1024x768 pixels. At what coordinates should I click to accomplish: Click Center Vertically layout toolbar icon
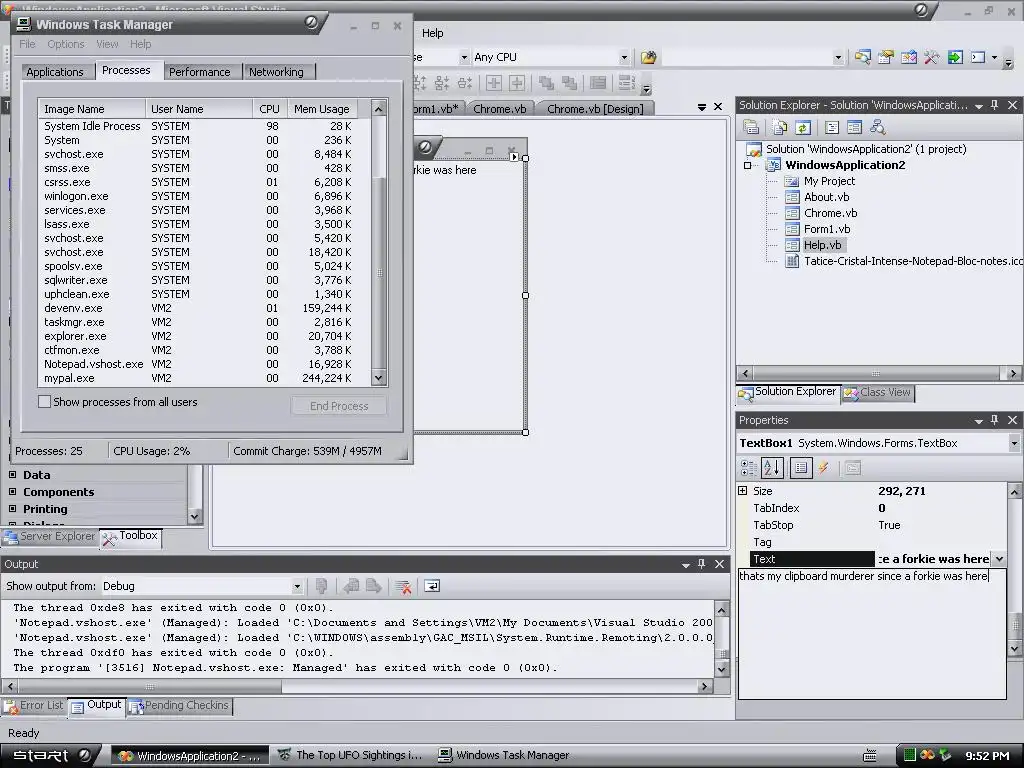(517, 83)
